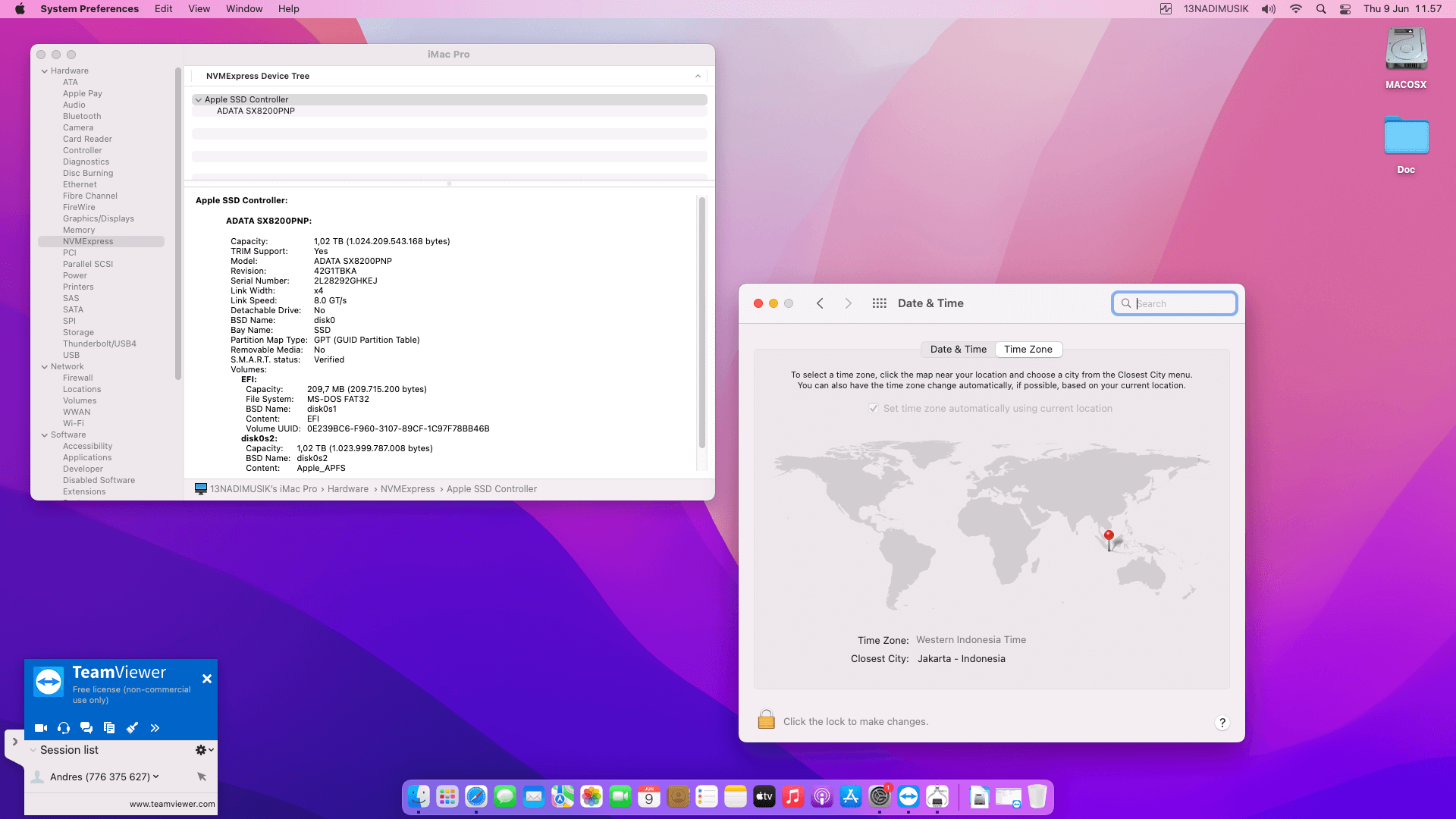Collapse the TeamViewer side panel arrow
The image size is (1456, 819).
14,742
